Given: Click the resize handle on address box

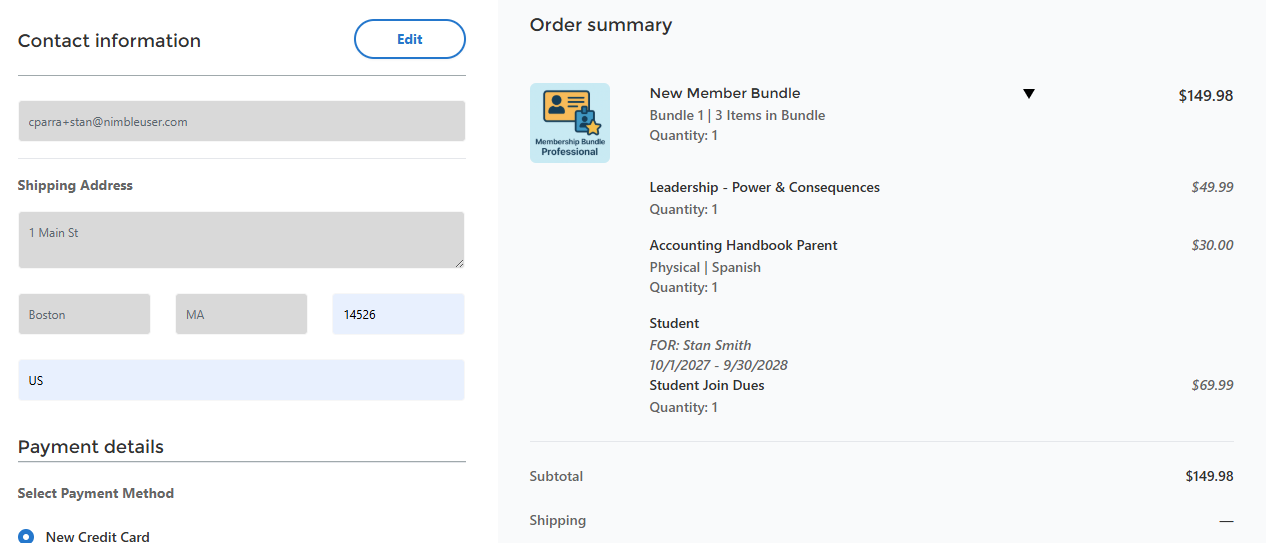Looking at the screenshot, I should (460, 263).
